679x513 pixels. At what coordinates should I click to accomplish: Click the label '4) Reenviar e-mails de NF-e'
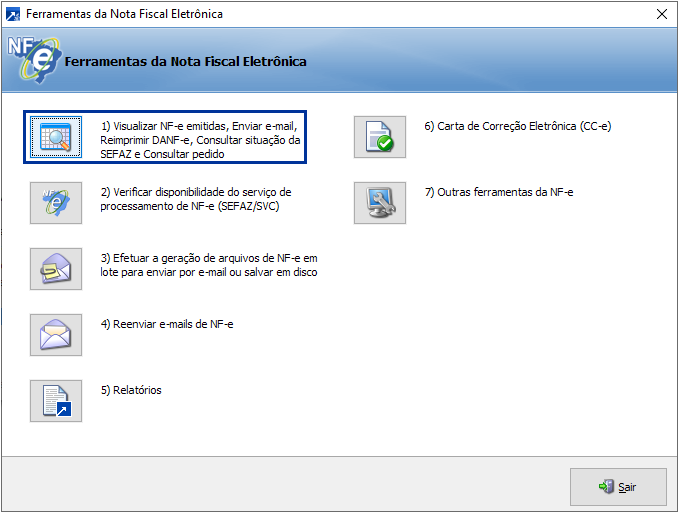167,324
